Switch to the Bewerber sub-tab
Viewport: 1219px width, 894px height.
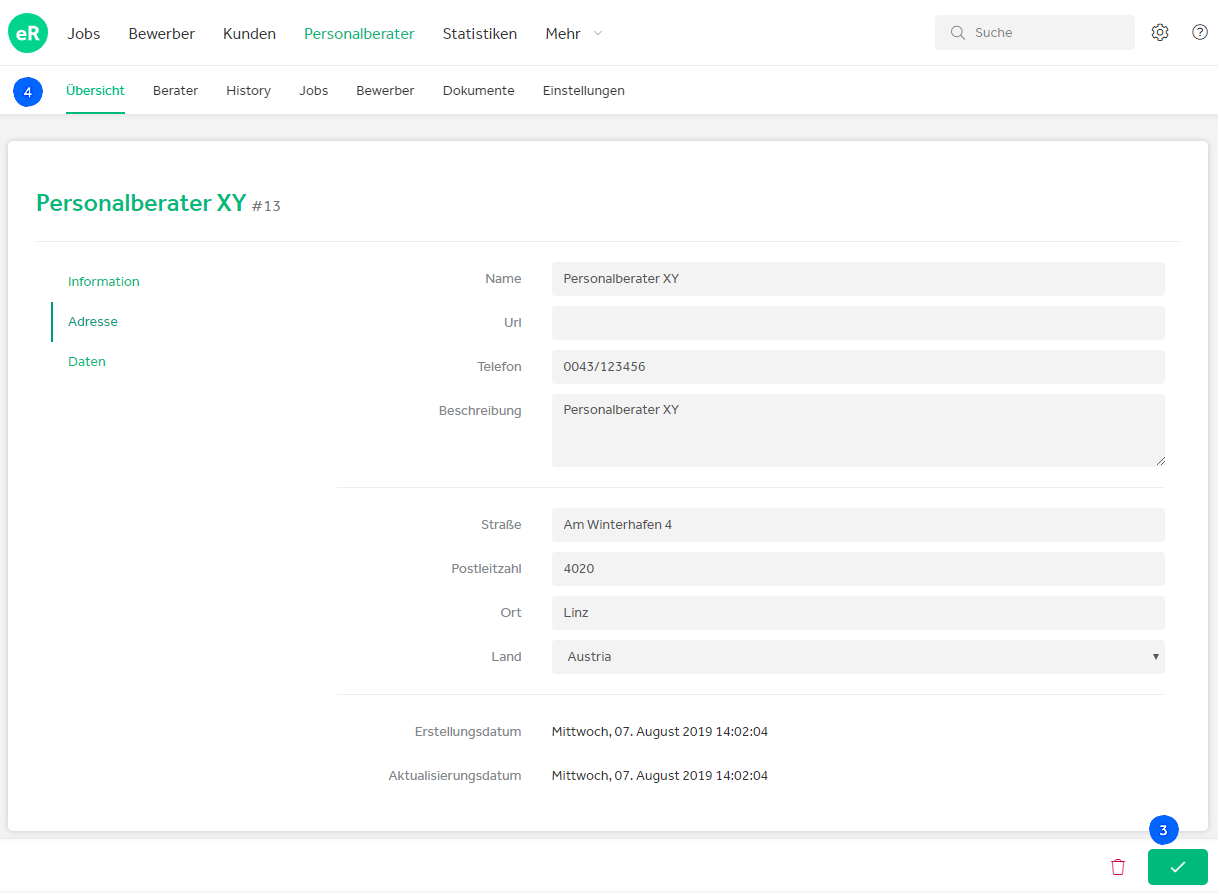[x=385, y=90]
